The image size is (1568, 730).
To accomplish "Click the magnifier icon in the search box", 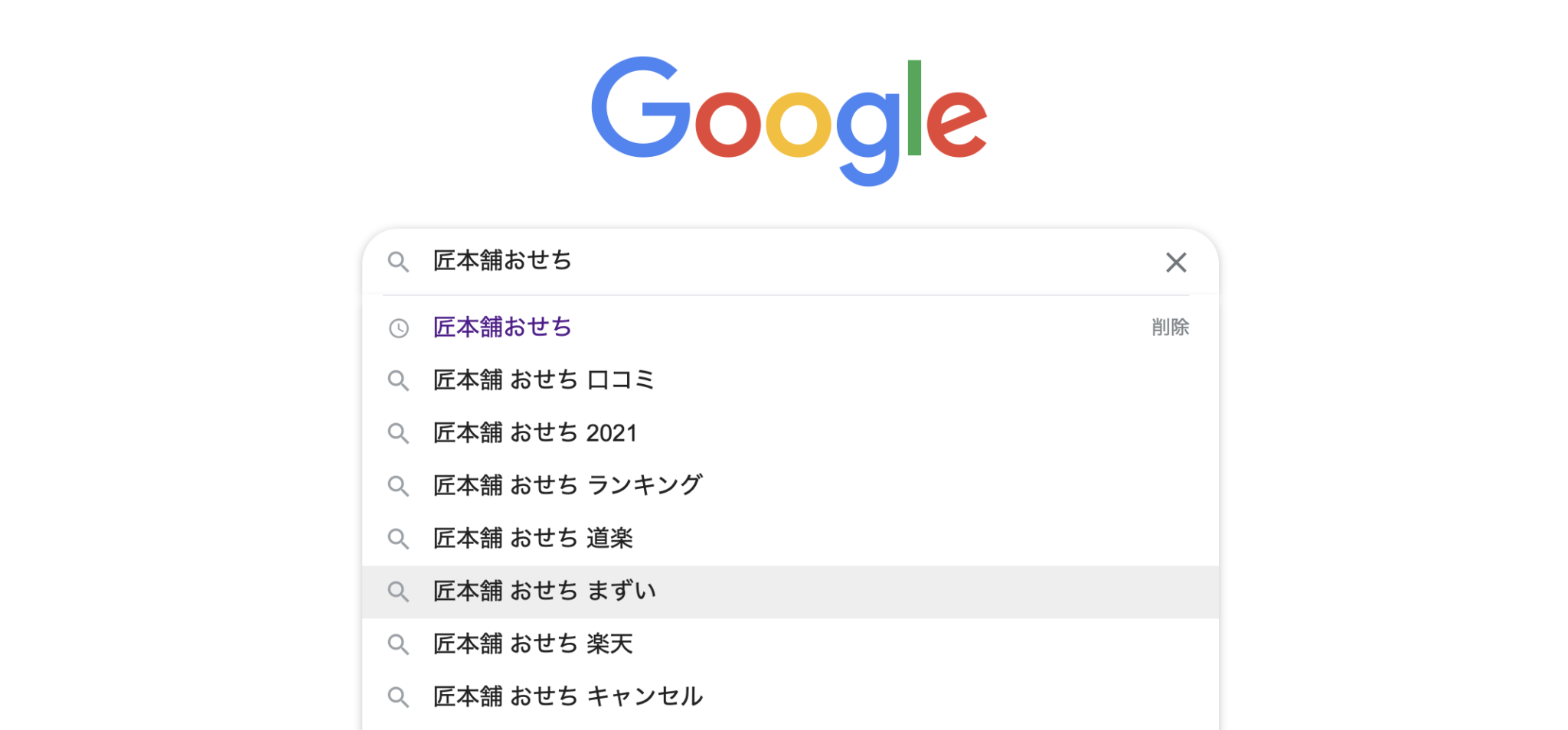I will [398, 262].
